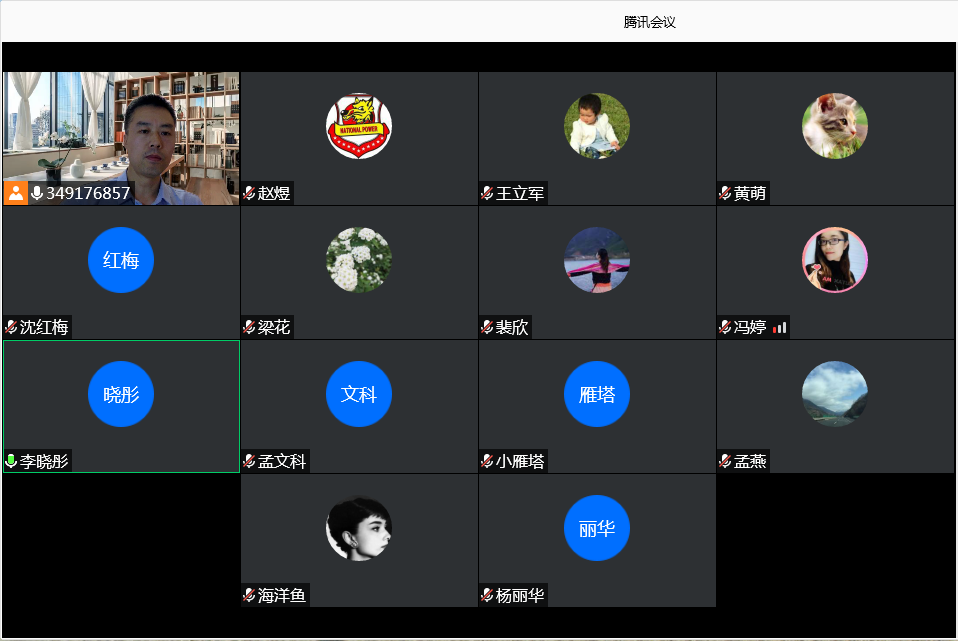Click the blue 丽华 avatar circle

click(x=597, y=528)
